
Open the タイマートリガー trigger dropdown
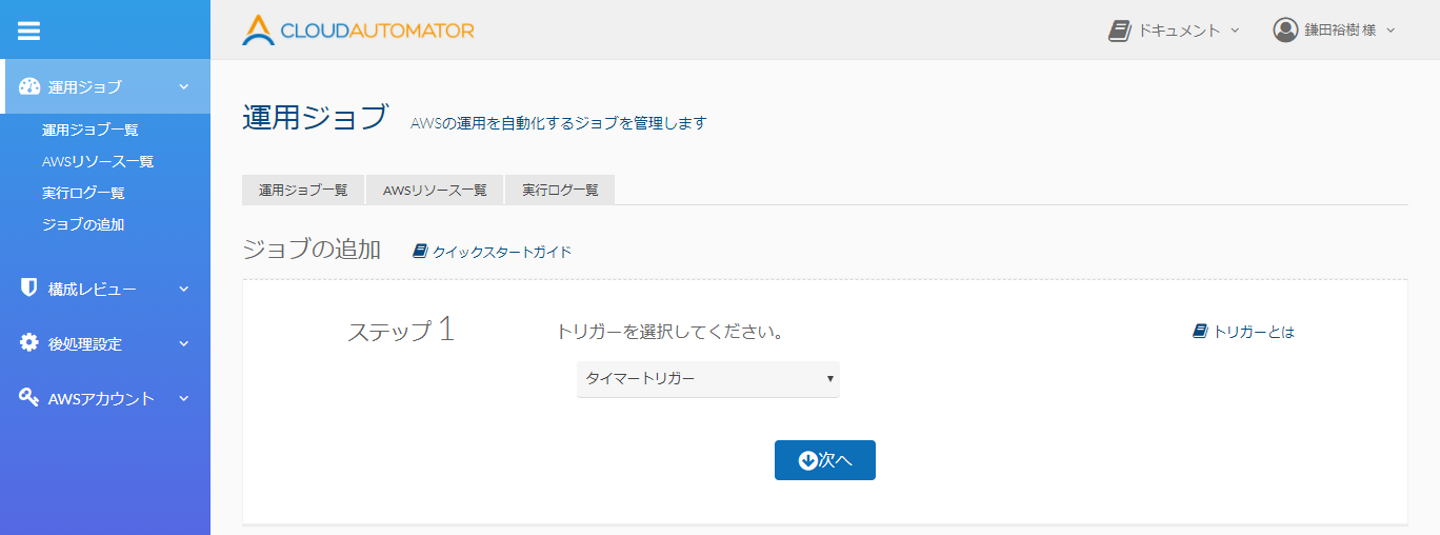[708, 379]
